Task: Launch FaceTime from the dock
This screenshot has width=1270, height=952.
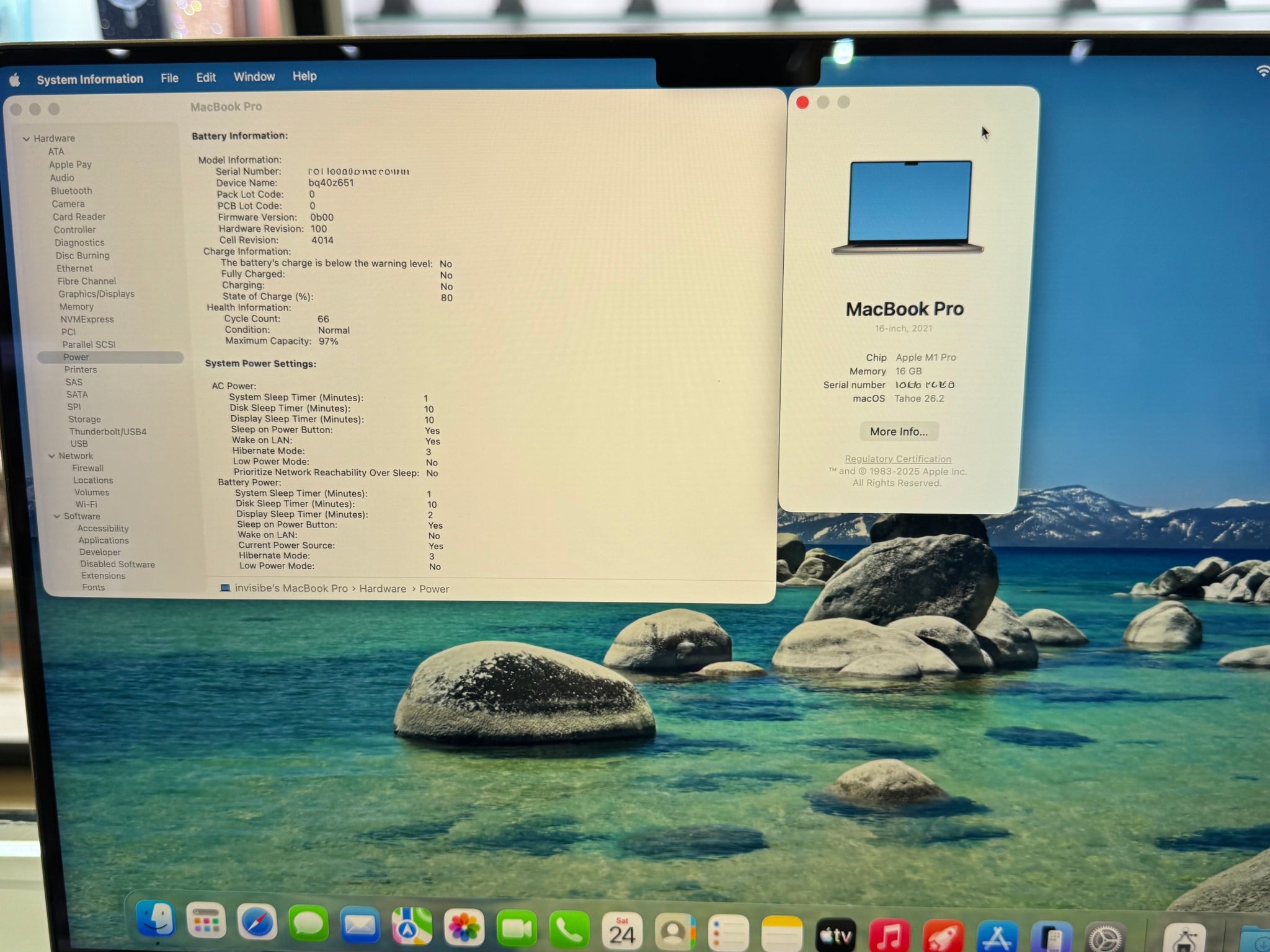Action: [516, 929]
